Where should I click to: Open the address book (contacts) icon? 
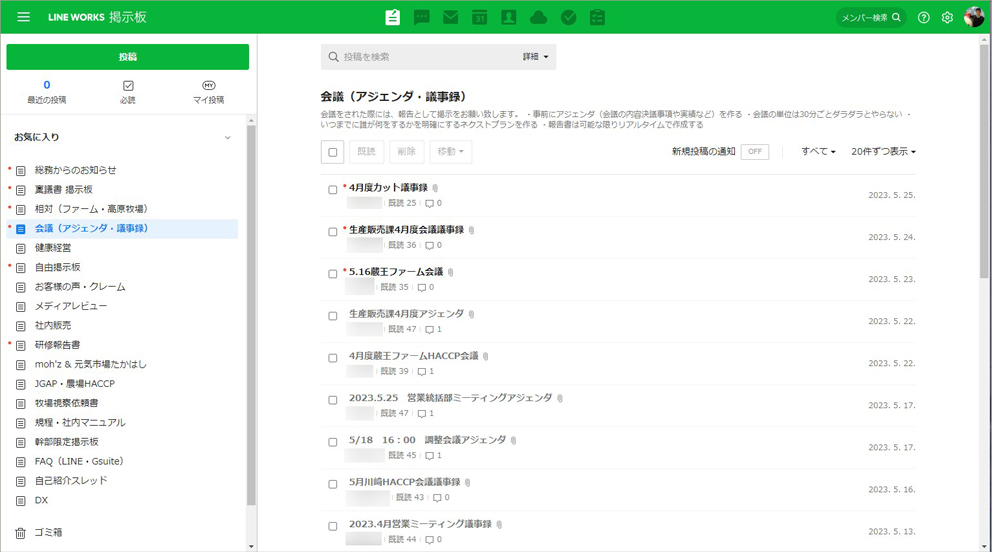[509, 17]
